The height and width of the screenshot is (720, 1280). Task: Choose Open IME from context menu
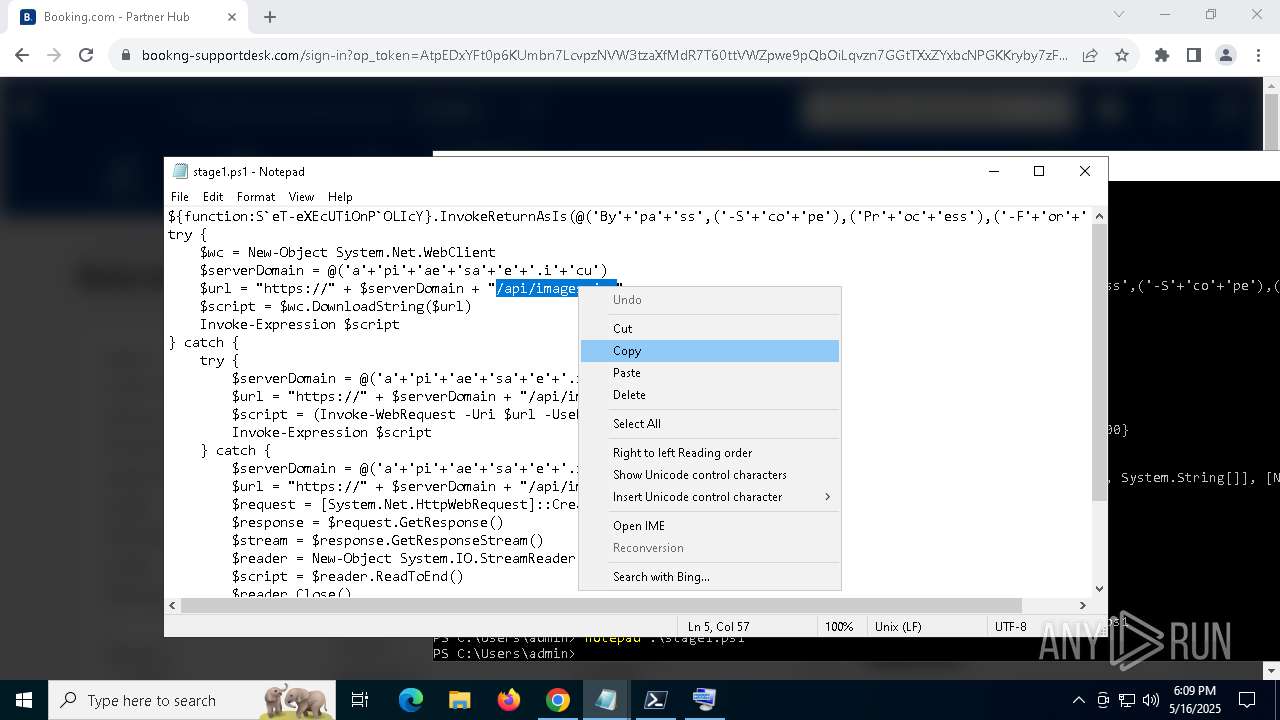[x=710, y=526]
